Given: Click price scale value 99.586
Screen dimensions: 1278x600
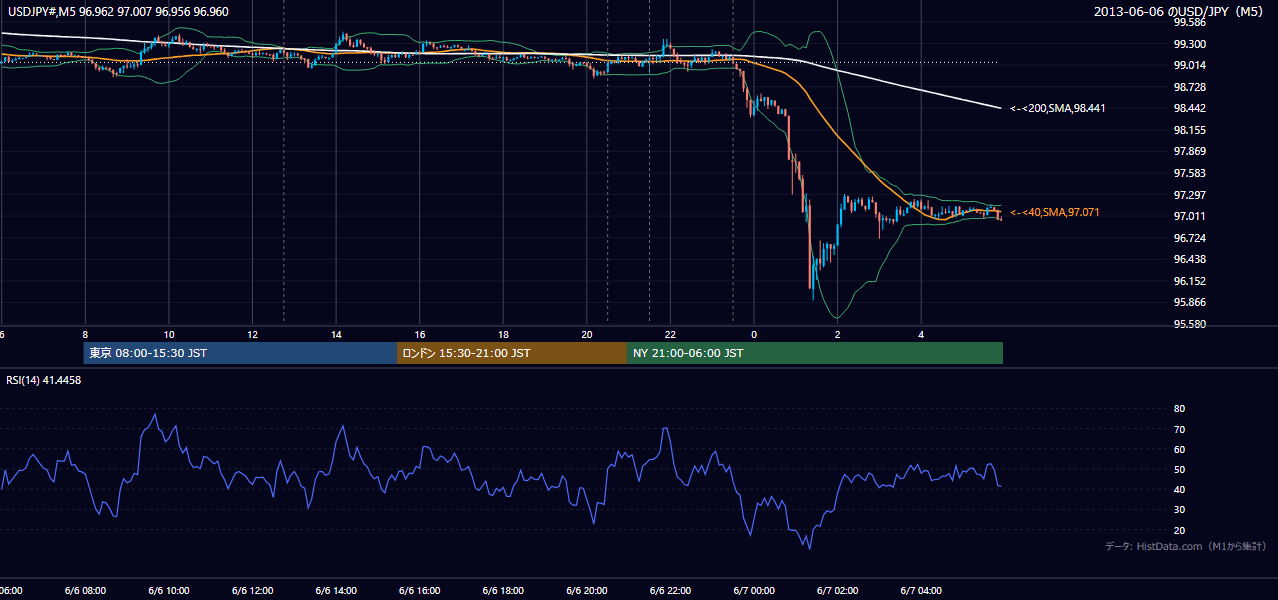Looking at the screenshot, I should point(1189,22).
